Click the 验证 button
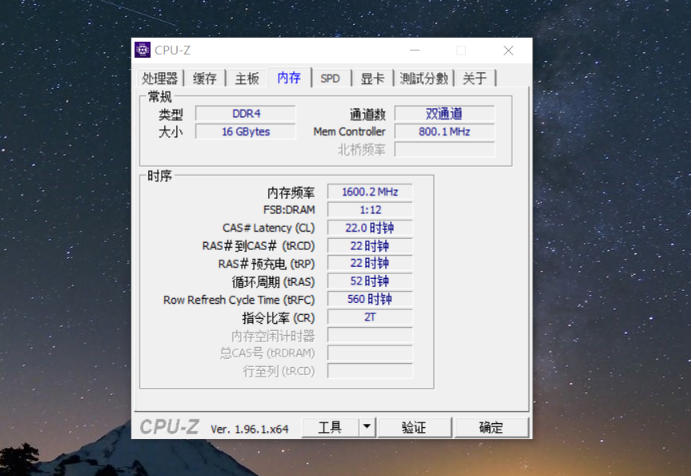Image resolution: width=692 pixels, height=476 pixels. 414,427
